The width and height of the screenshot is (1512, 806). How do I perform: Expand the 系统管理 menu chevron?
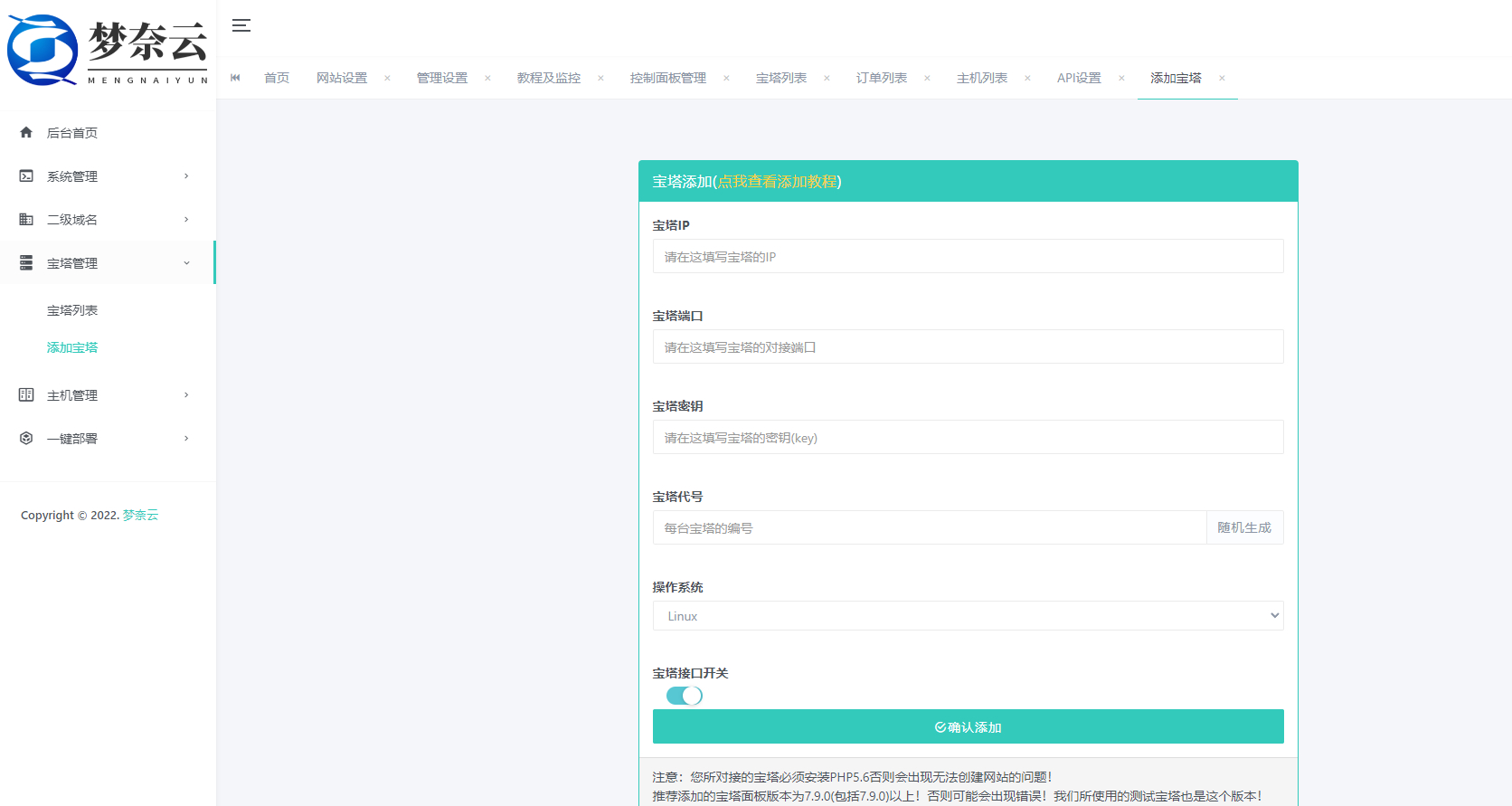186,175
